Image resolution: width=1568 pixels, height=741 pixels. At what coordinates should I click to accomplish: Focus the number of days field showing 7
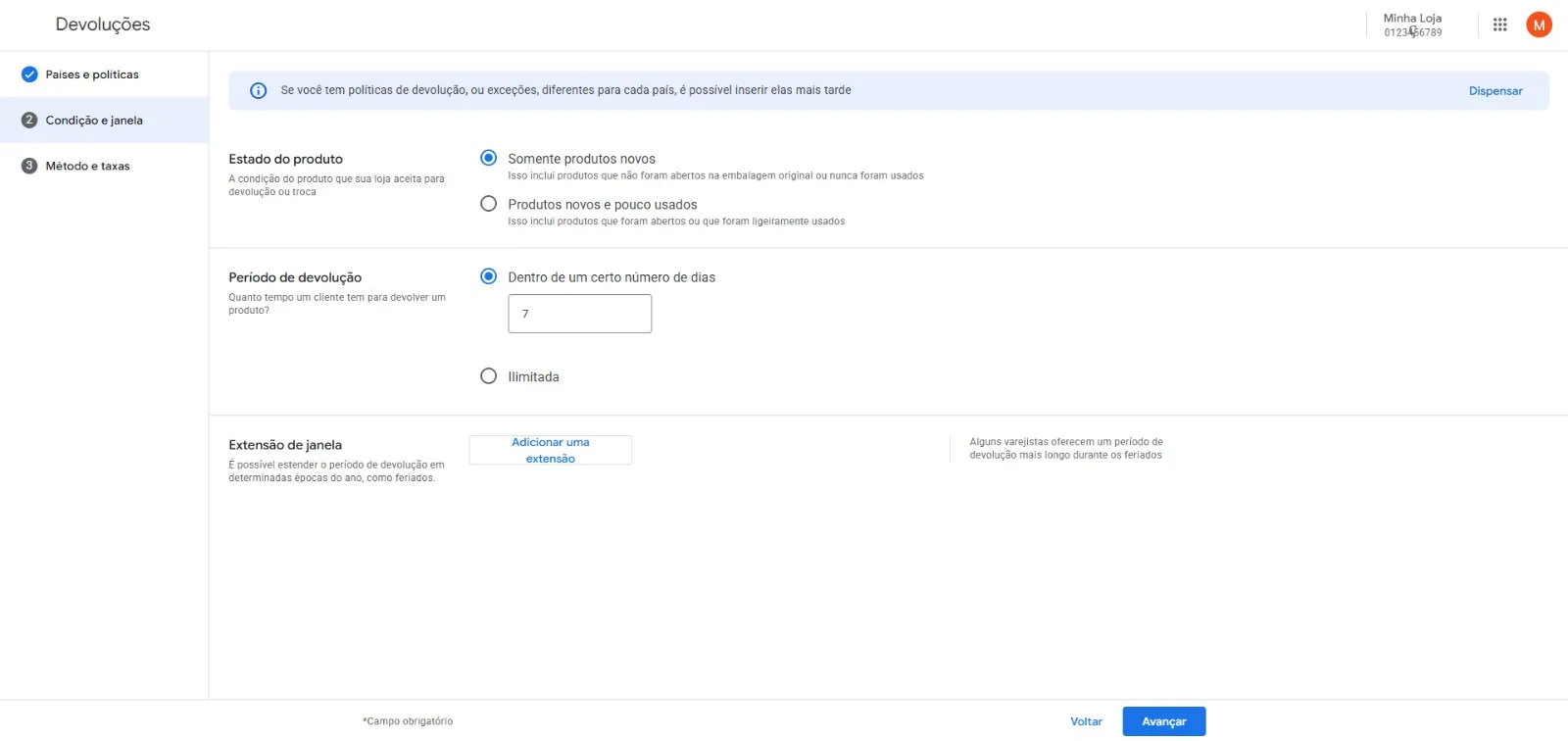[580, 314]
